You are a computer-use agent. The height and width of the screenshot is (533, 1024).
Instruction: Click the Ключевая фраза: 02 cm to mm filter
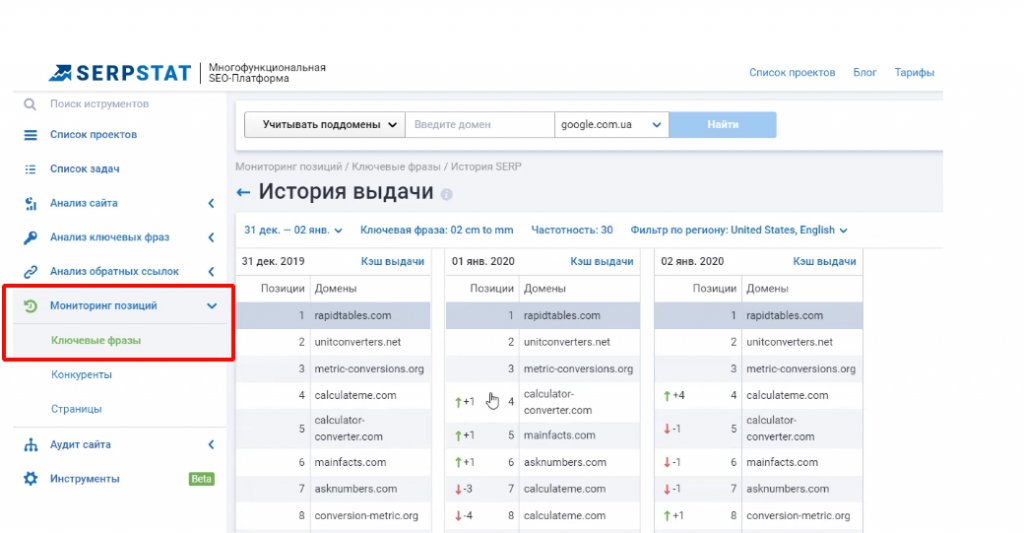pos(437,230)
